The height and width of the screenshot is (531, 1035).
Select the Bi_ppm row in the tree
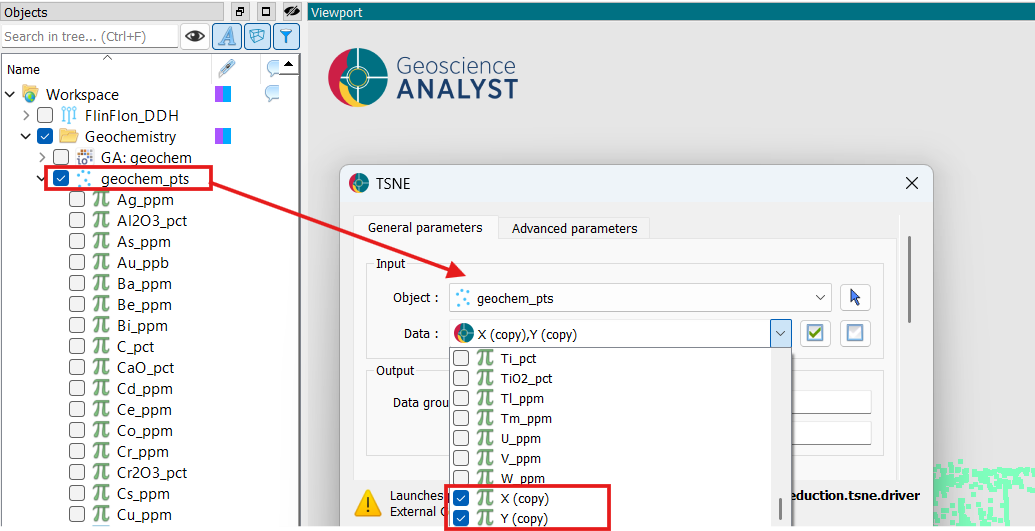(142, 326)
